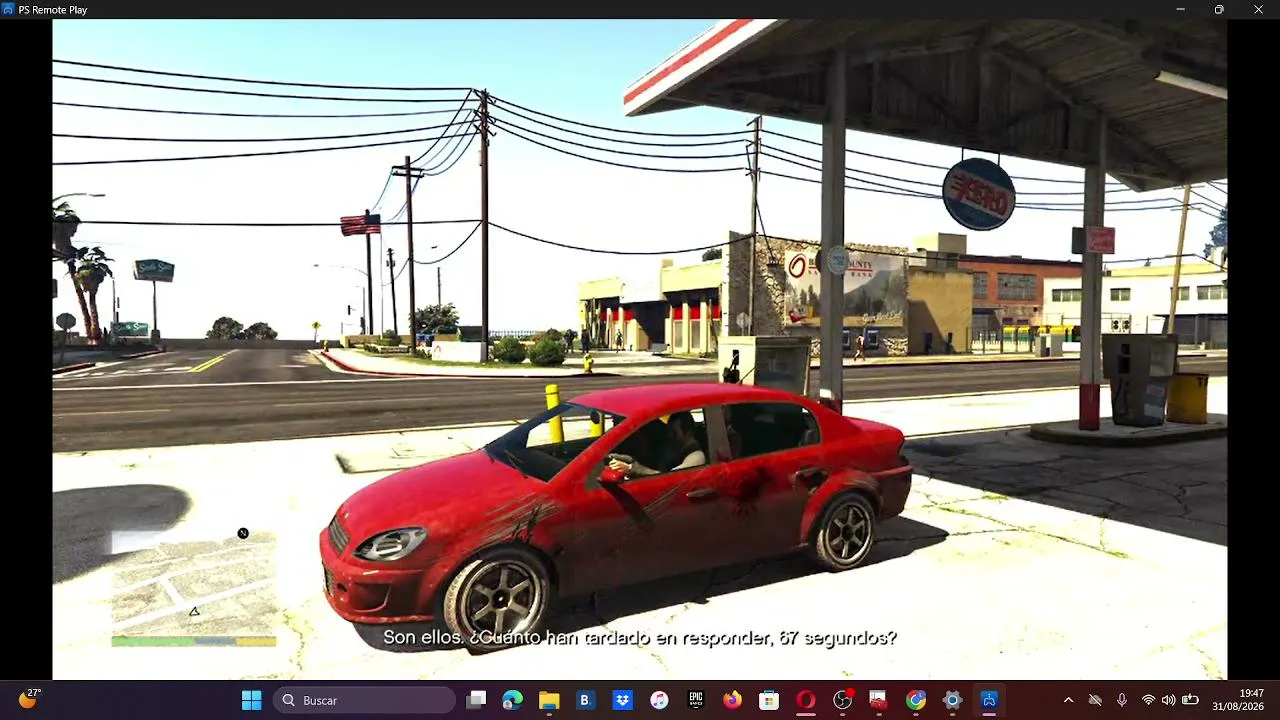Select PS Remote Play taskbar icon
1280x720 pixels.
pyautogui.click(x=989, y=700)
